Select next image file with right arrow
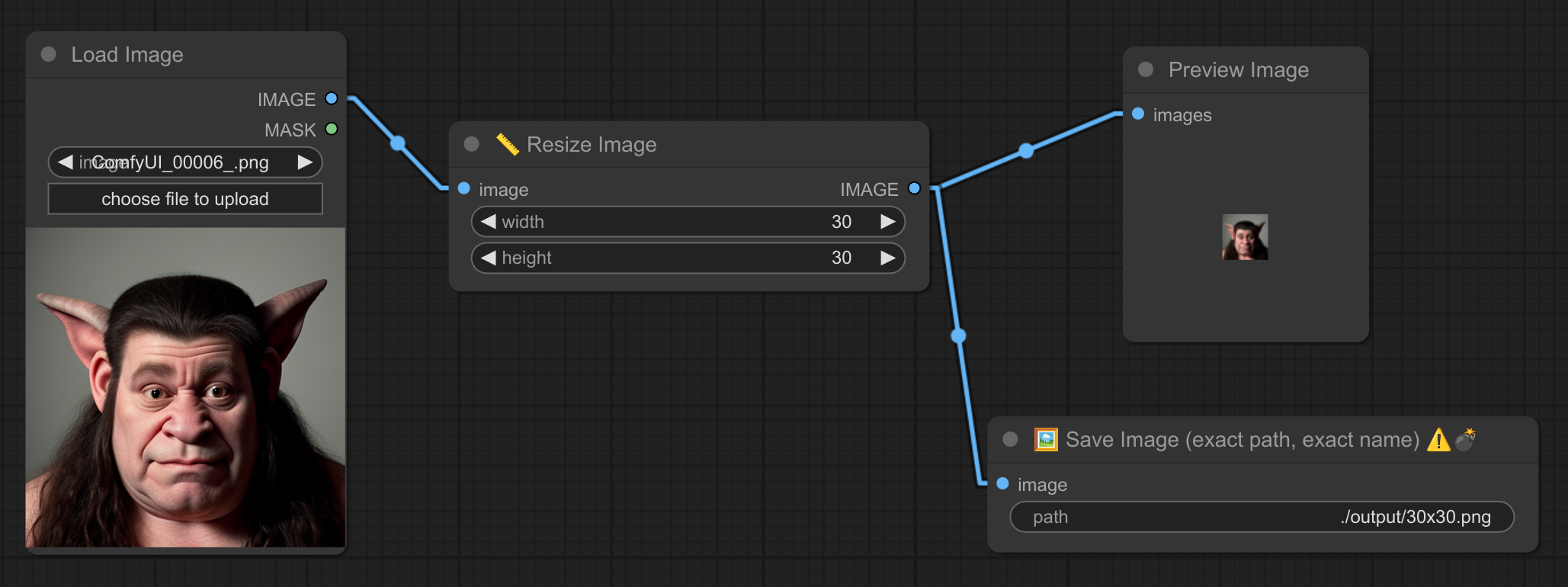 [x=305, y=162]
